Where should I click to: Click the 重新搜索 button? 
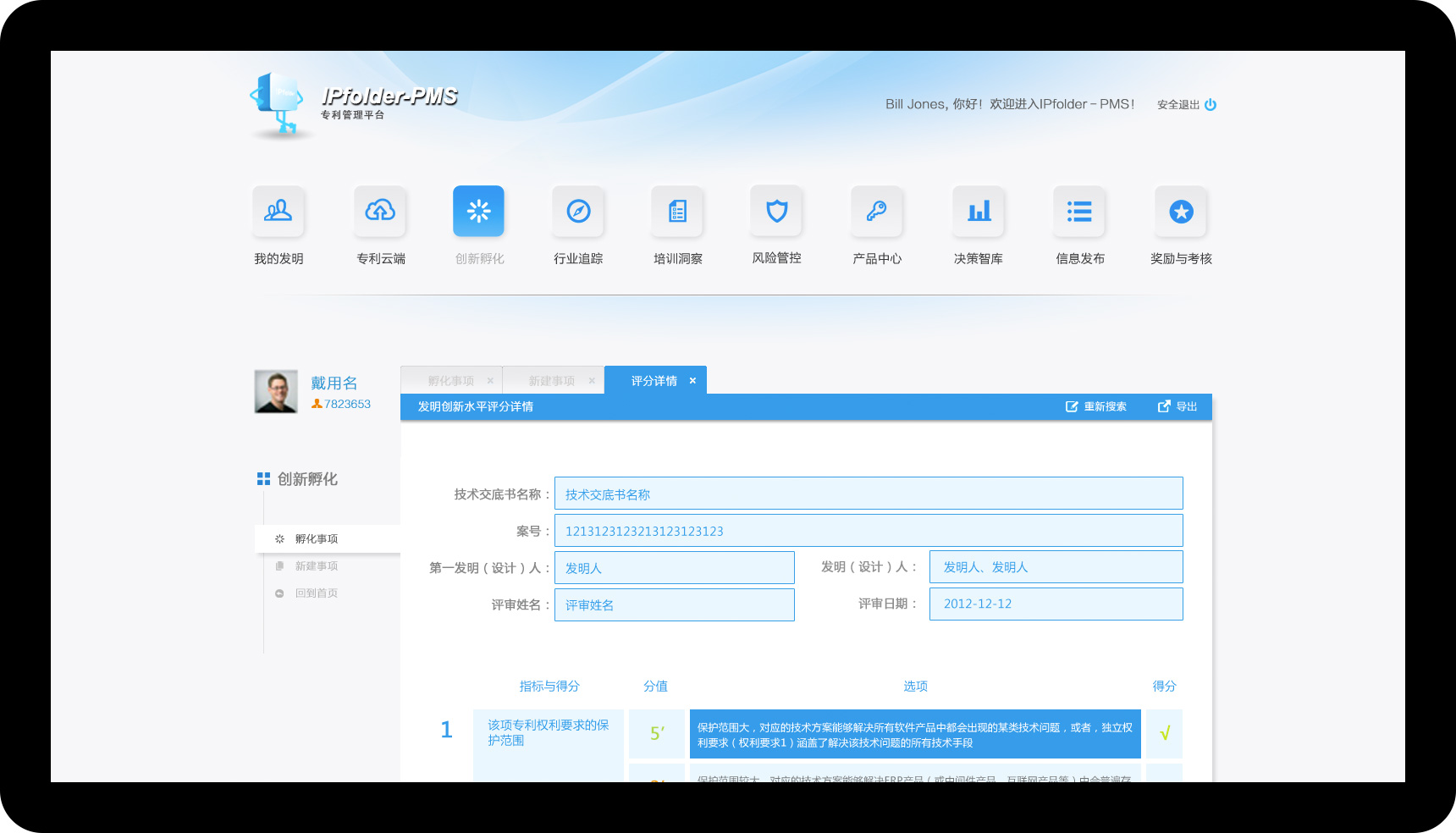point(1095,406)
